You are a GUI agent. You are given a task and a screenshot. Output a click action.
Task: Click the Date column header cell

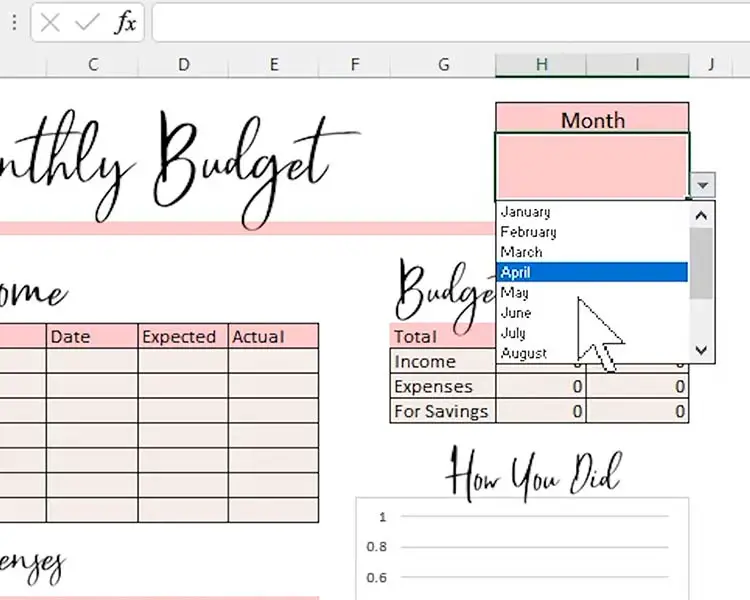pyautogui.click(x=92, y=336)
